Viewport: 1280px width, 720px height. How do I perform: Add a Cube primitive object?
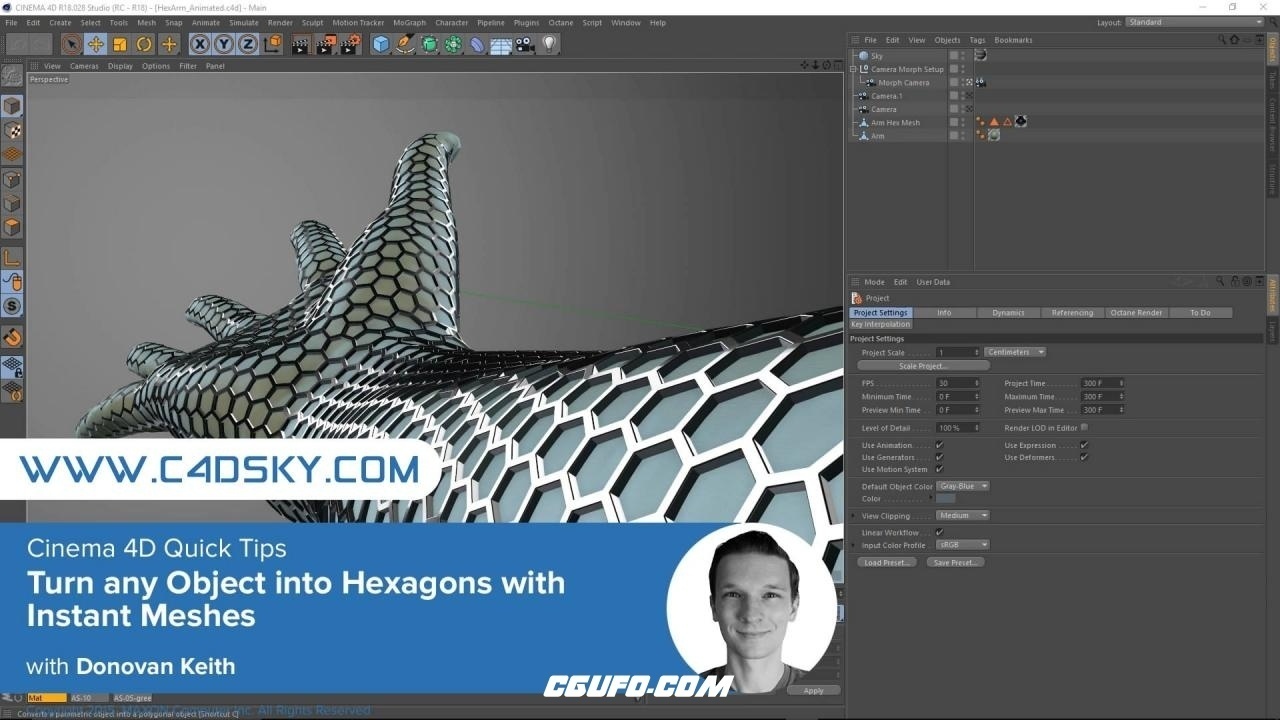tap(381, 44)
